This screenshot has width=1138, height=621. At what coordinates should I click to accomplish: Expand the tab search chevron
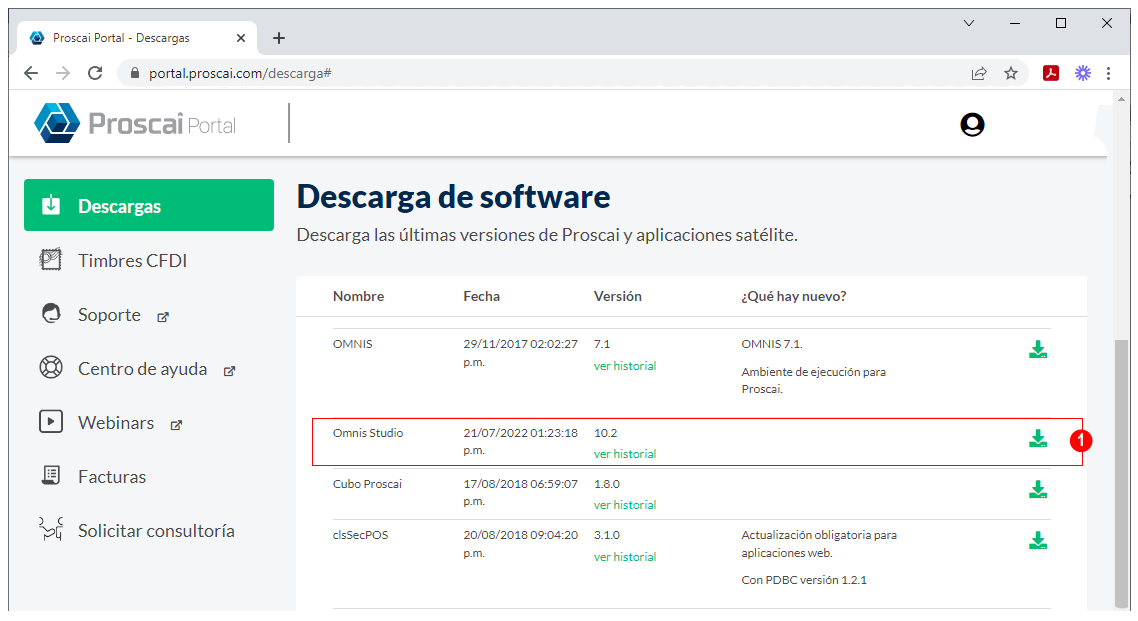[x=969, y=23]
